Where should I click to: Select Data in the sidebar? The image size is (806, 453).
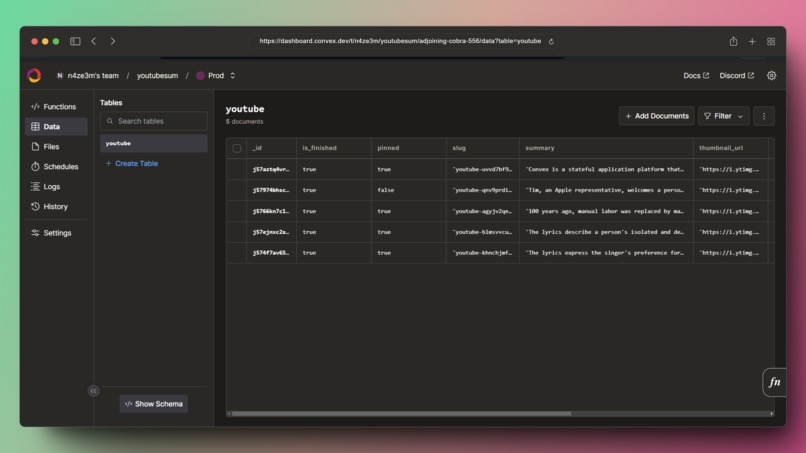tap(56, 126)
